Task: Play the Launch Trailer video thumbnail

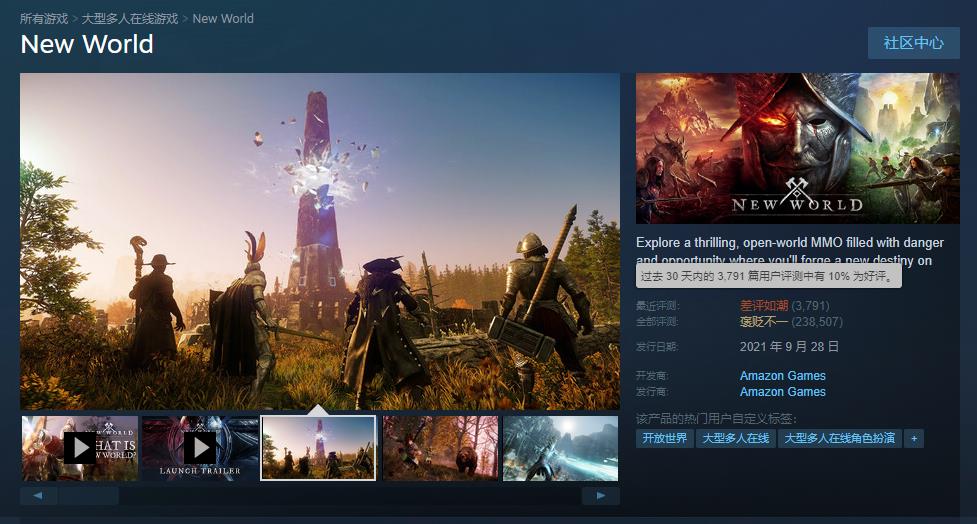Action: pyautogui.click(x=200, y=448)
